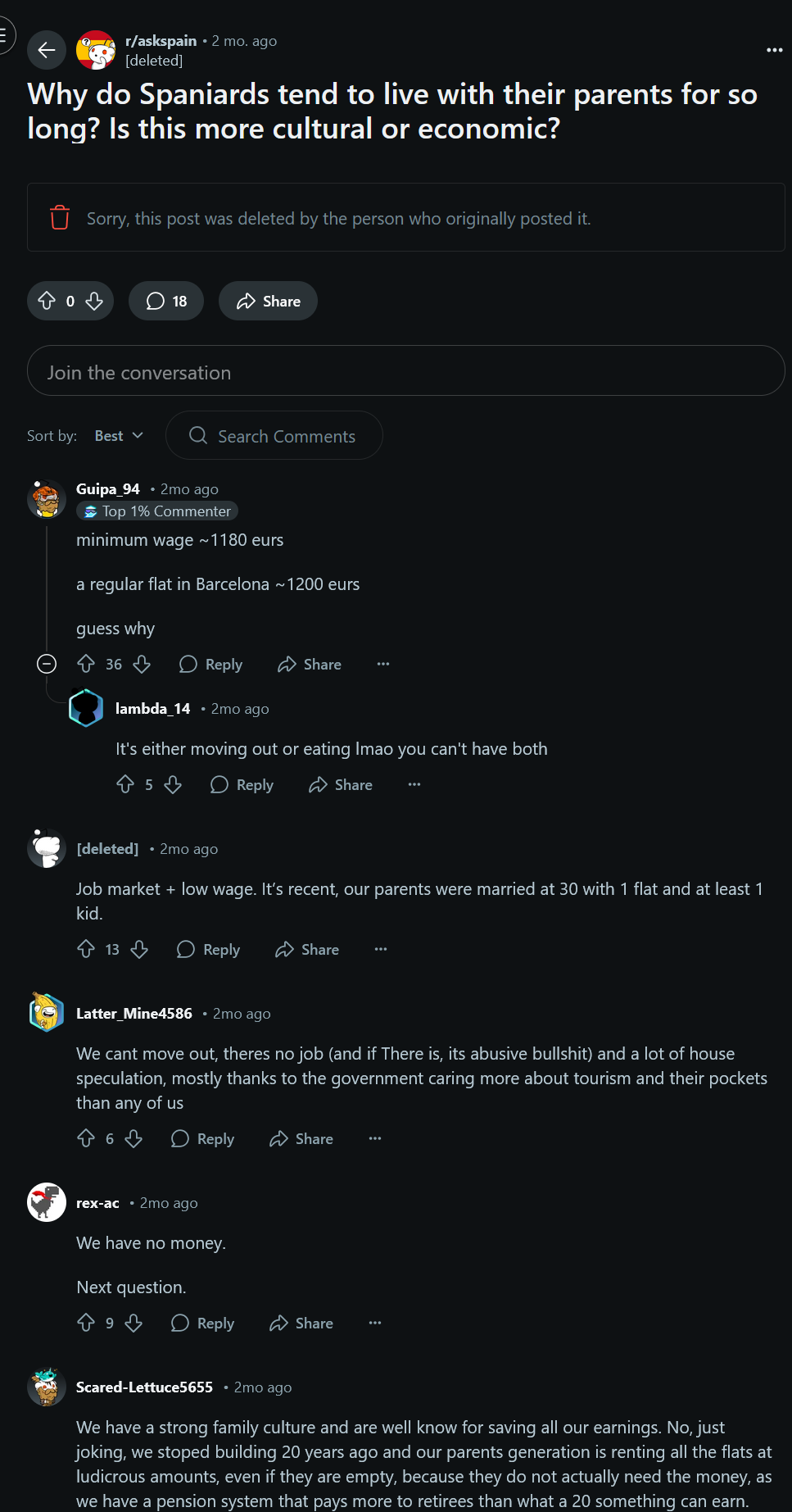Open the post's three-dot options menu
The width and height of the screenshot is (792, 1512).
pyautogui.click(x=774, y=50)
